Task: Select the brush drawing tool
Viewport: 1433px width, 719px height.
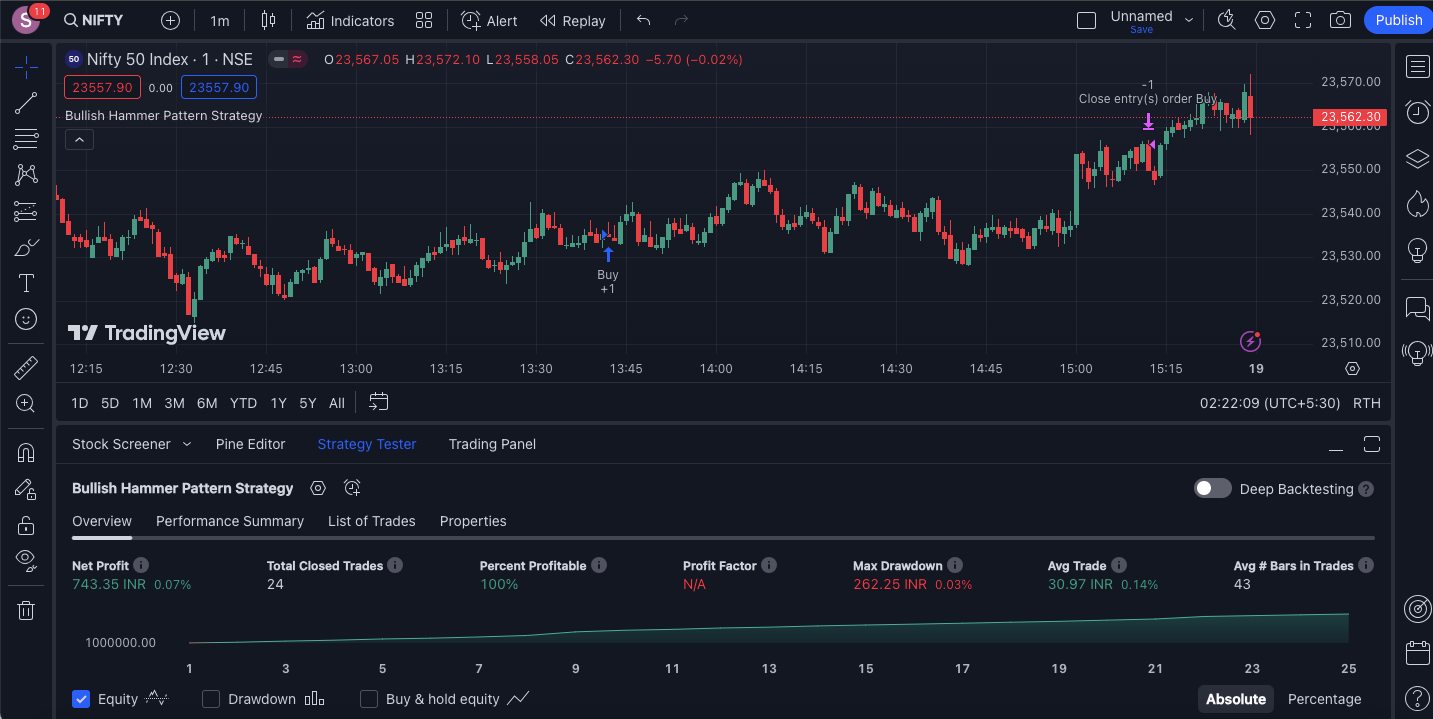Action: [x=26, y=247]
